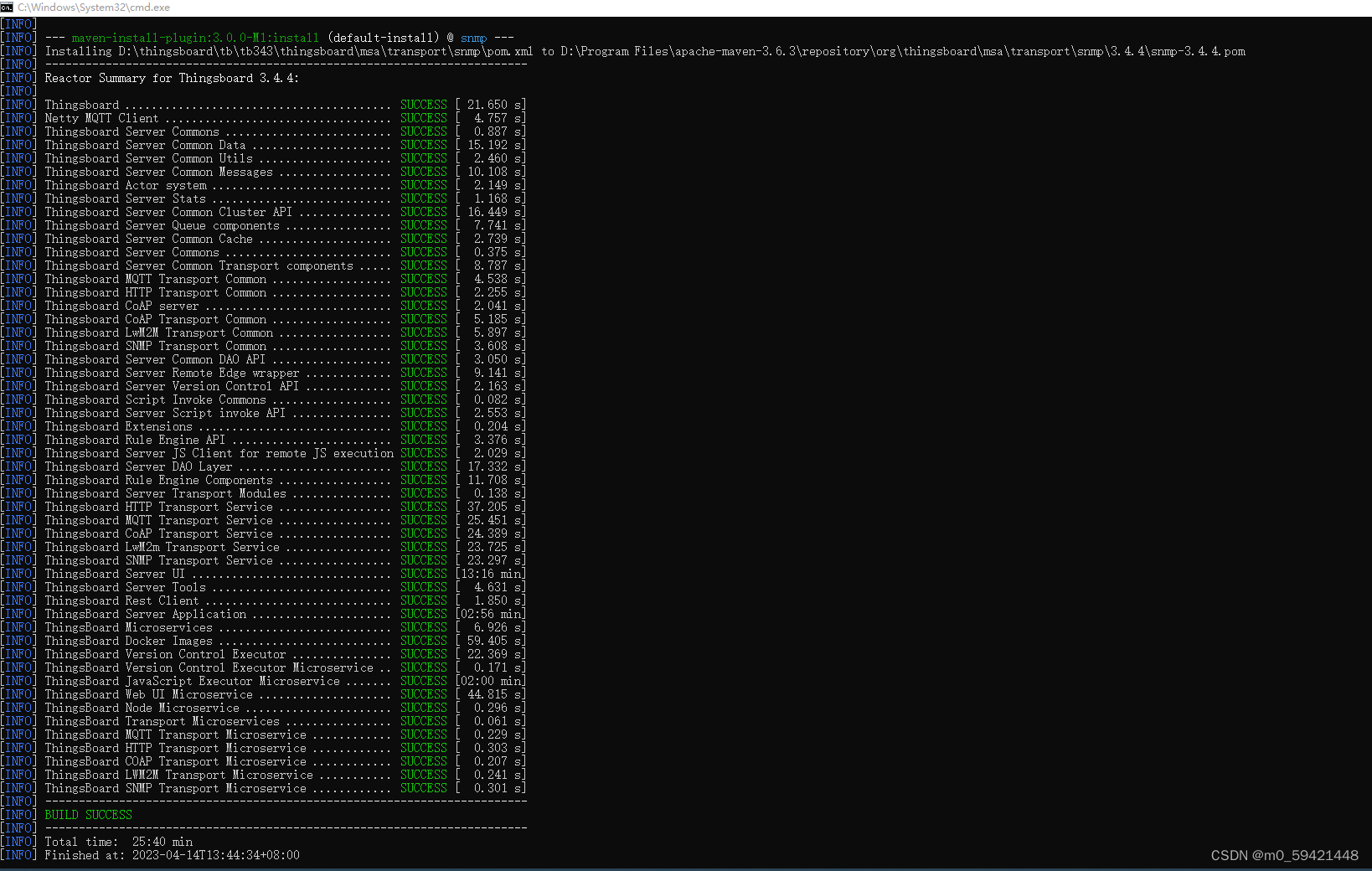Click the snmp module name in green
This screenshot has height=871, width=1372.
(x=473, y=37)
